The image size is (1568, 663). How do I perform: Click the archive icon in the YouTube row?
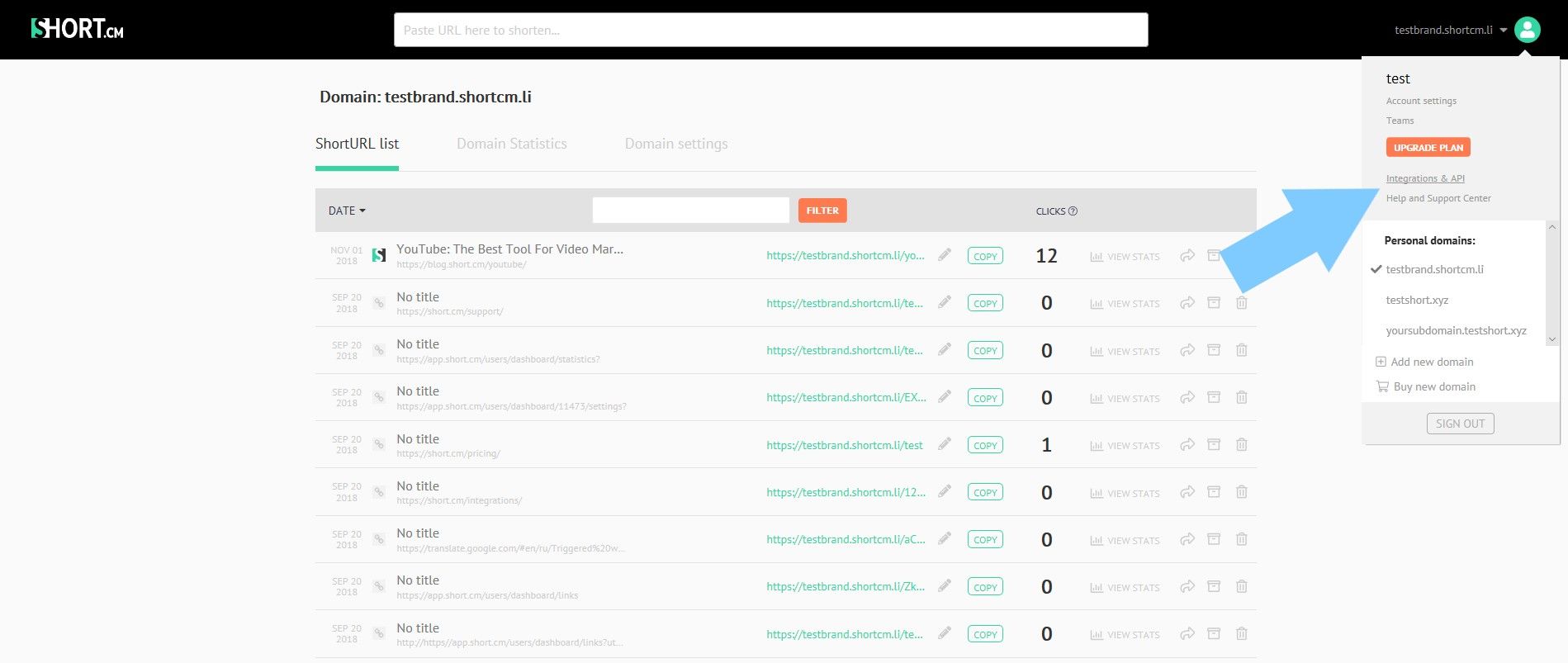[1214, 255]
